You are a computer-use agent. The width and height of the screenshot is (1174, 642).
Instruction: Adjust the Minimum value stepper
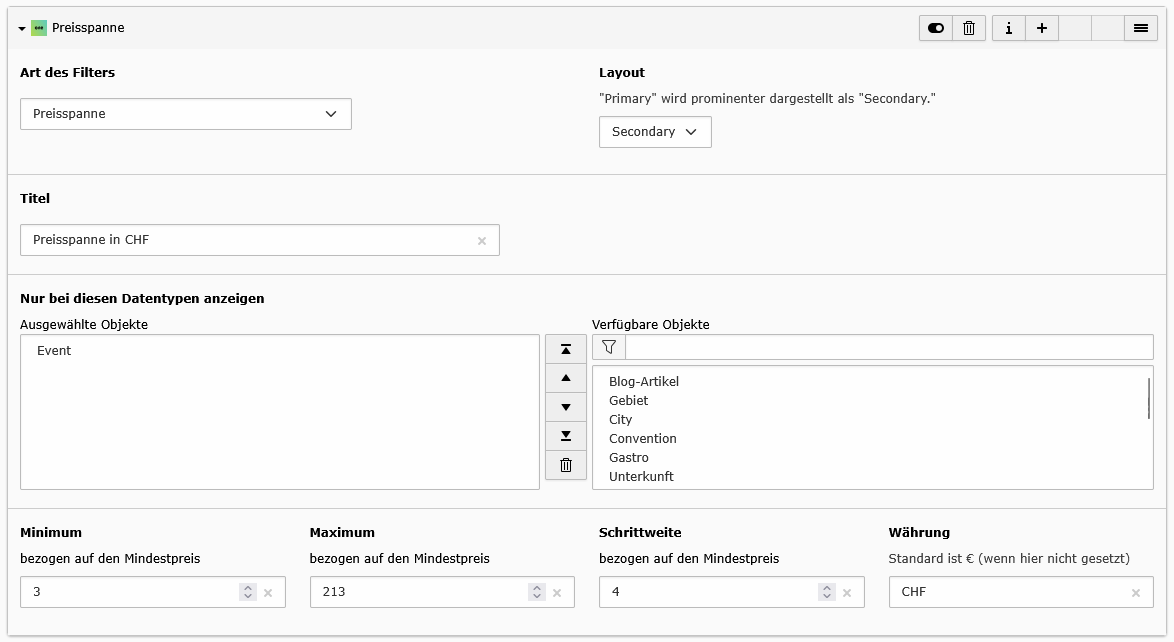(248, 592)
